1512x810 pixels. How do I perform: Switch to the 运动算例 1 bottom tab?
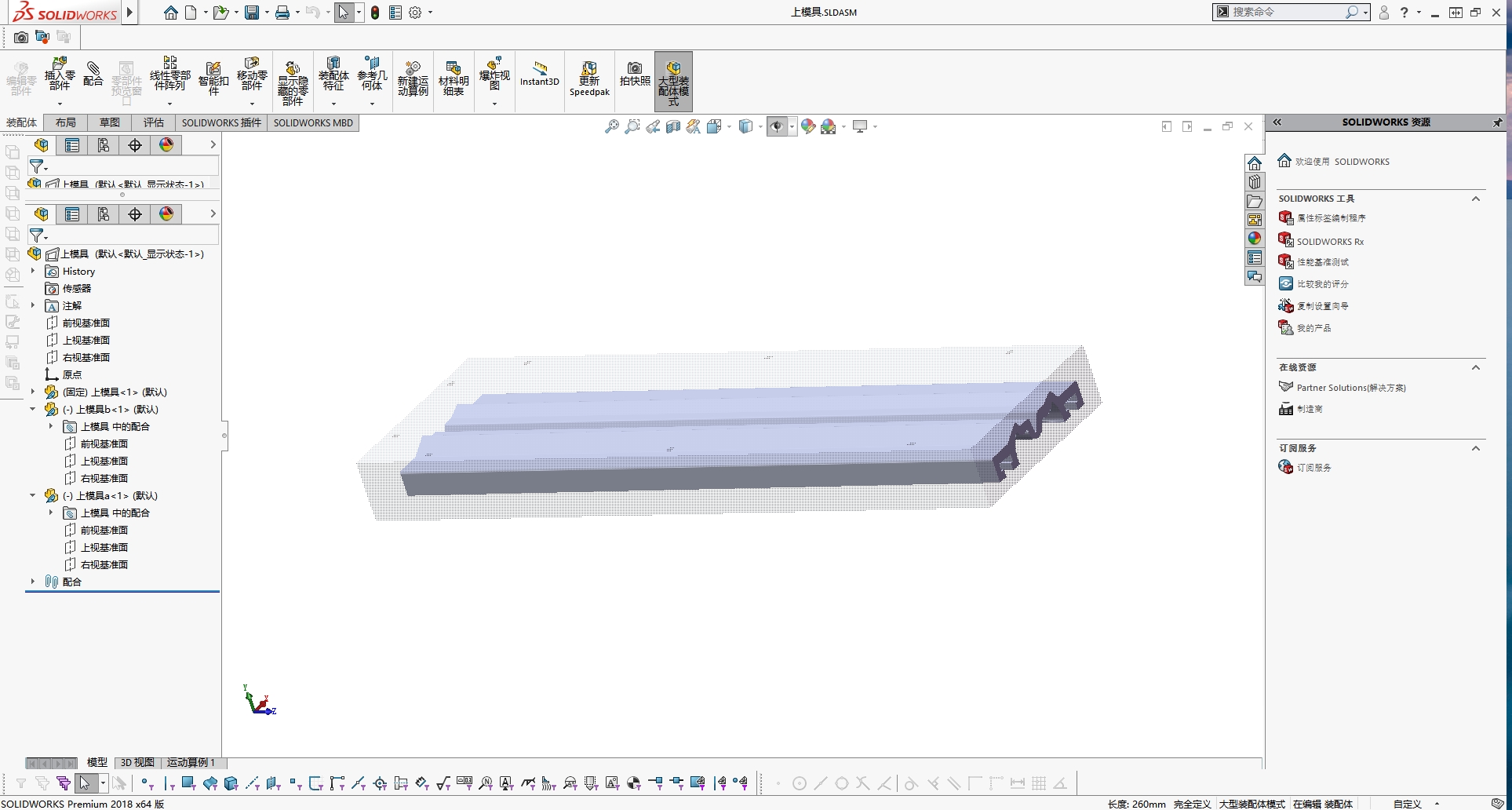click(191, 762)
